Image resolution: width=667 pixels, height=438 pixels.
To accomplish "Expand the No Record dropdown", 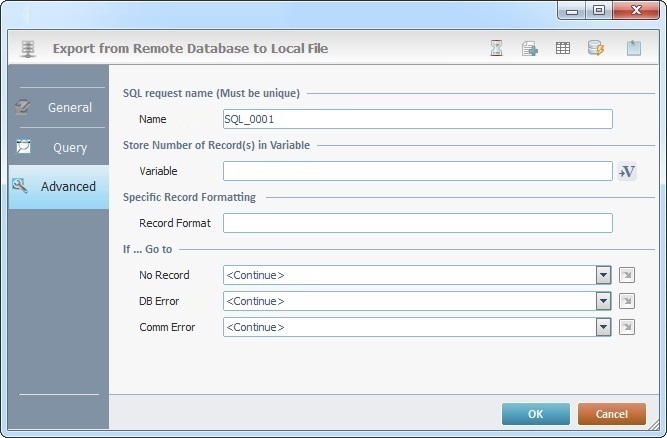I will [603, 275].
